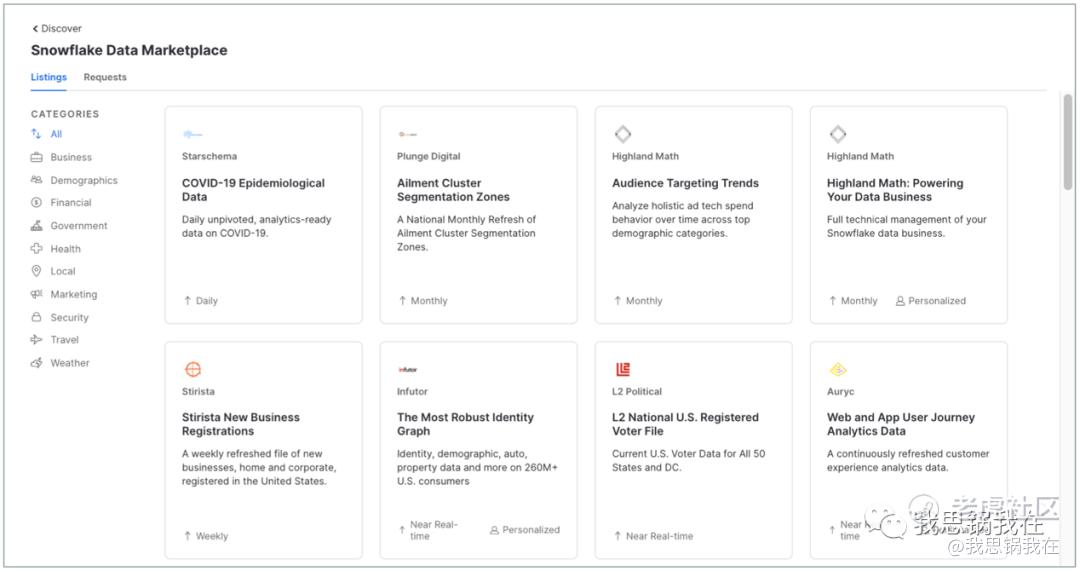
Task: Filter listings by Demographics label
Action: pos(84,180)
